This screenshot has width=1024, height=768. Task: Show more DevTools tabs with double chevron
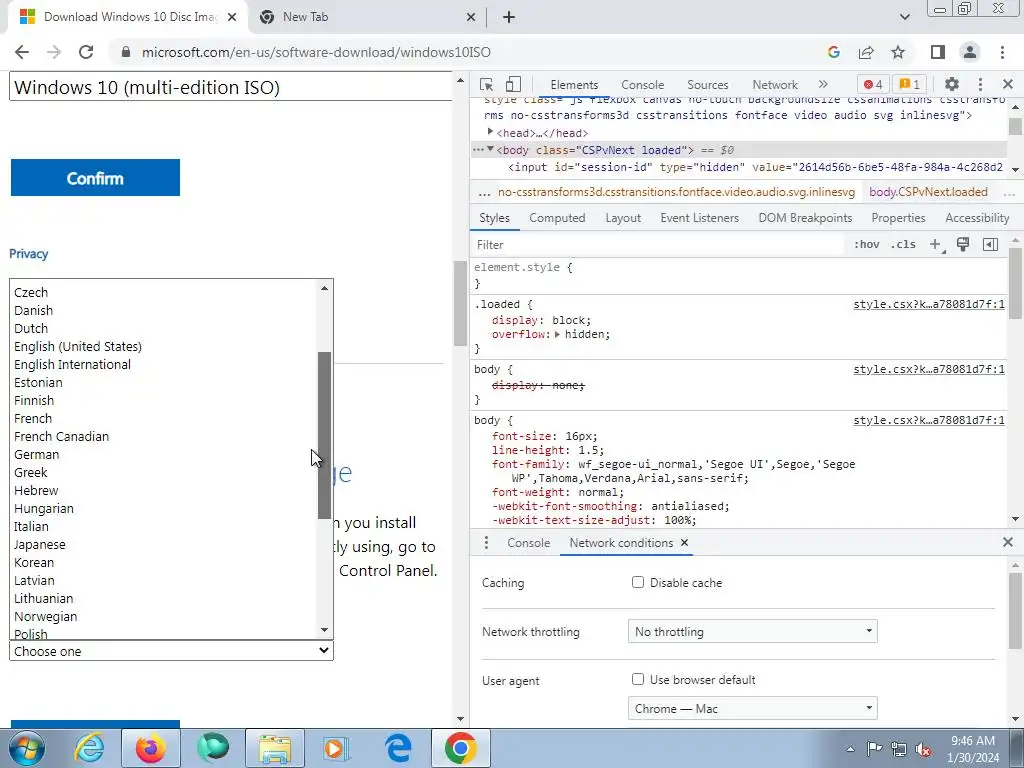click(823, 84)
